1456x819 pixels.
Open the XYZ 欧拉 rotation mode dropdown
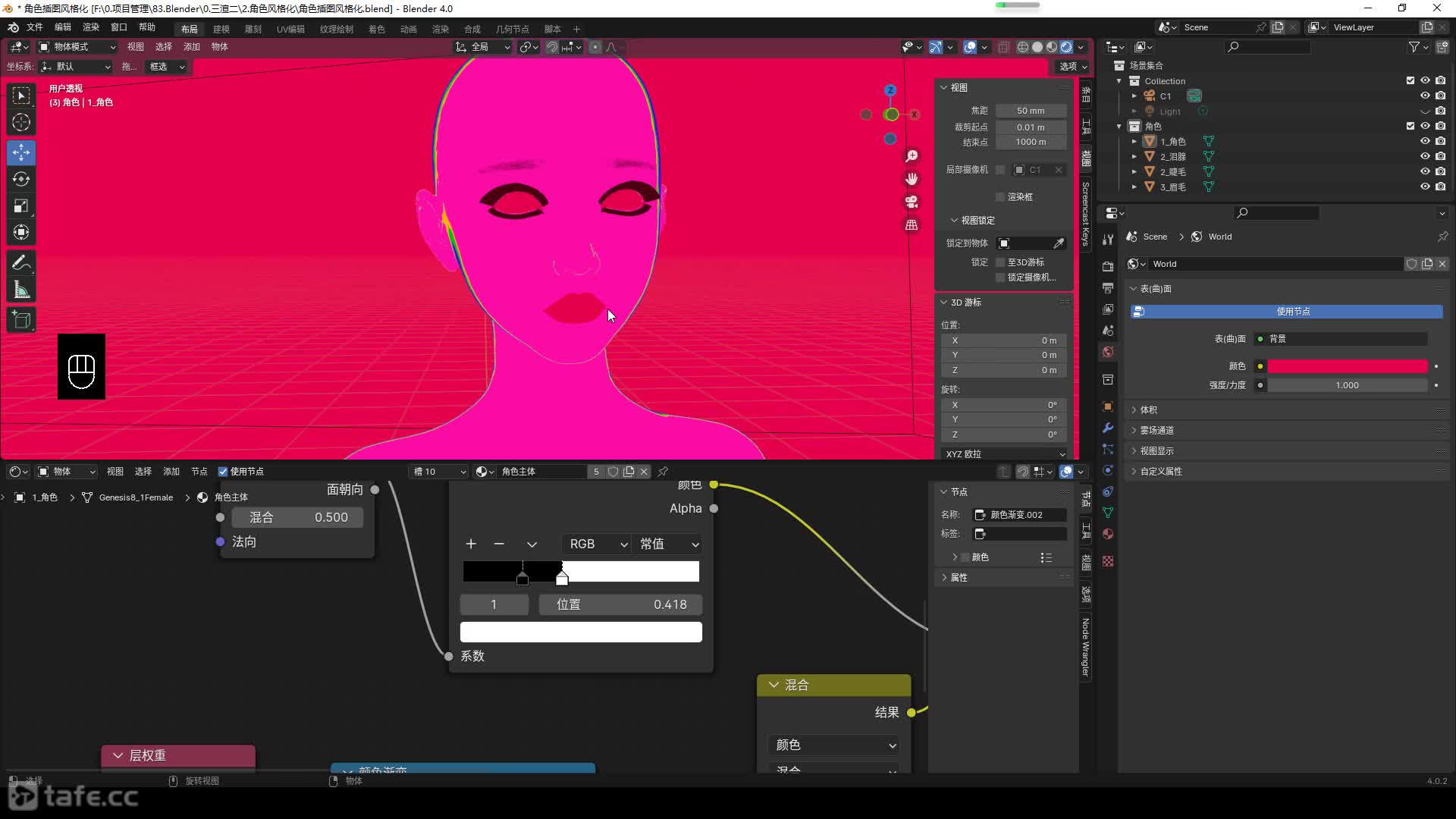[1005, 454]
